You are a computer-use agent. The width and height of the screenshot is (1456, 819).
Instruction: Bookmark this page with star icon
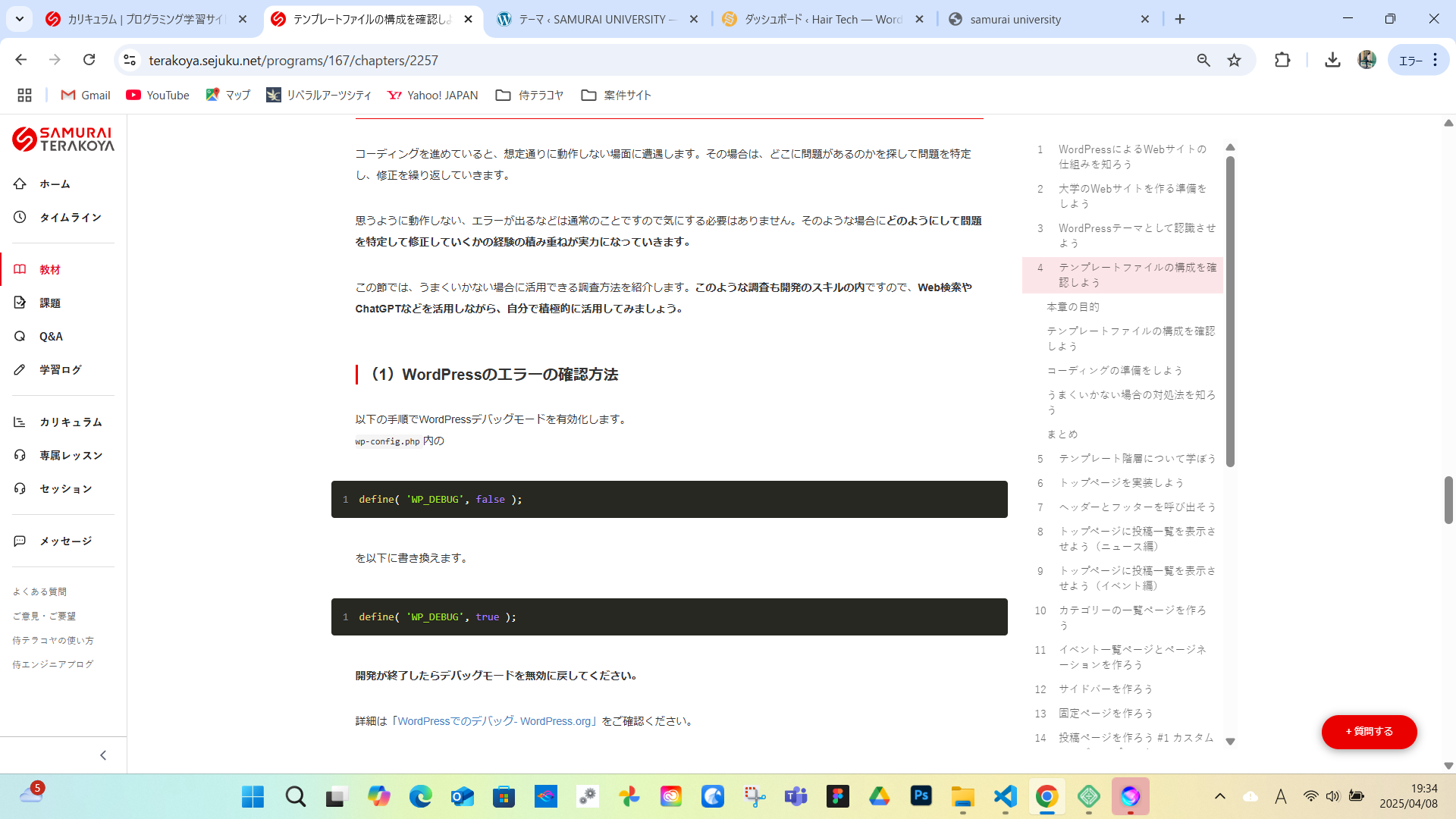(1235, 60)
